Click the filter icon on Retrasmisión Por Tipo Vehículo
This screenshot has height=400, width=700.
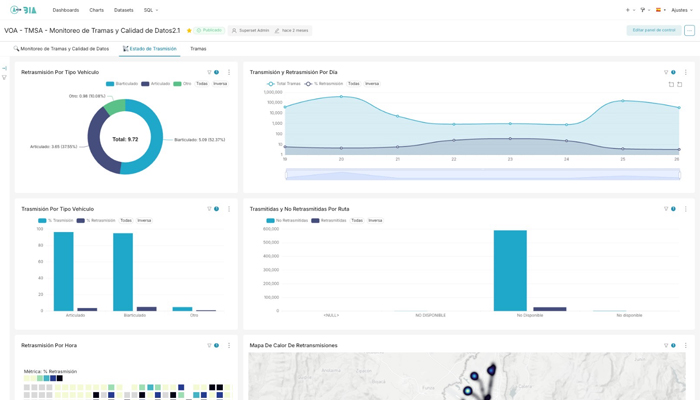(209, 72)
